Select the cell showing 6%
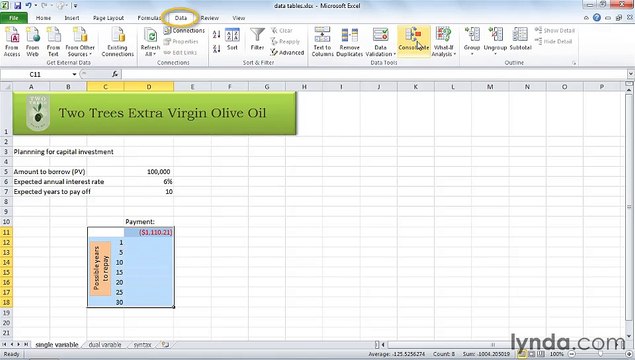Screen dimensions: 635x360 pyautogui.click(x=149, y=182)
